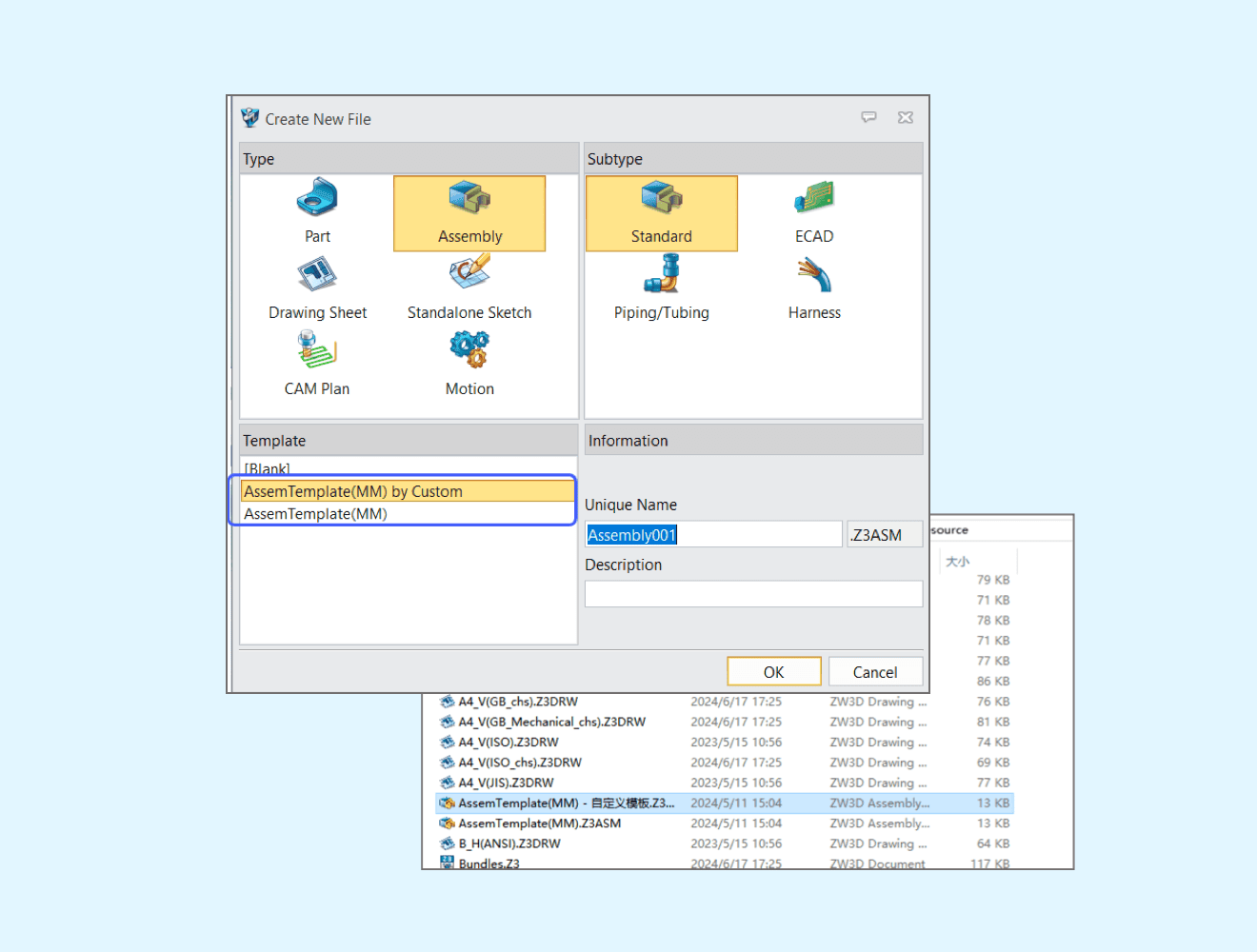Select AssemTemplate(MM).Z3ASM file in list
The image size is (1257, 952).
click(x=539, y=823)
